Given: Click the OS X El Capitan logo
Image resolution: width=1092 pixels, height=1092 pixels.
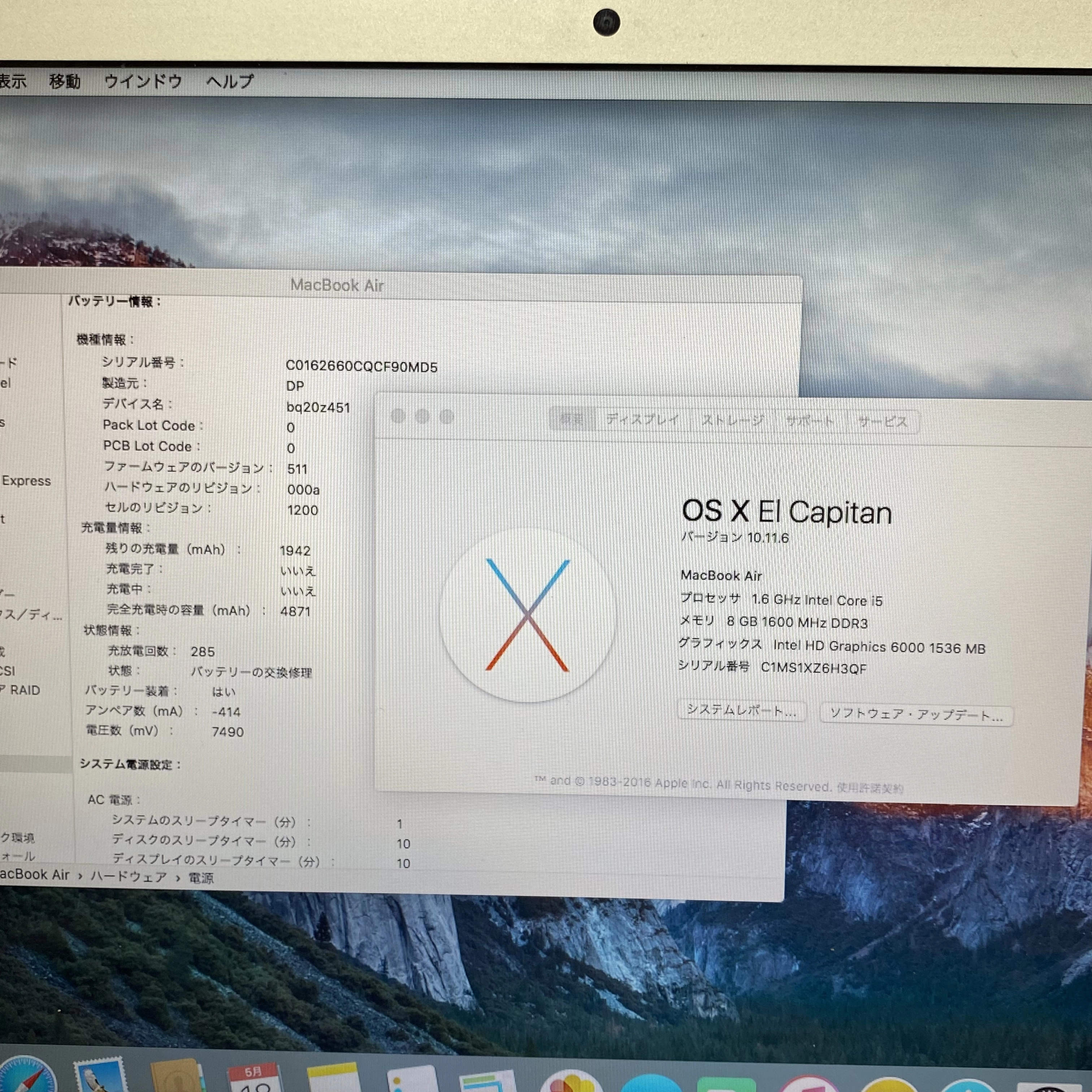Looking at the screenshot, I should [x=527, y=615].
